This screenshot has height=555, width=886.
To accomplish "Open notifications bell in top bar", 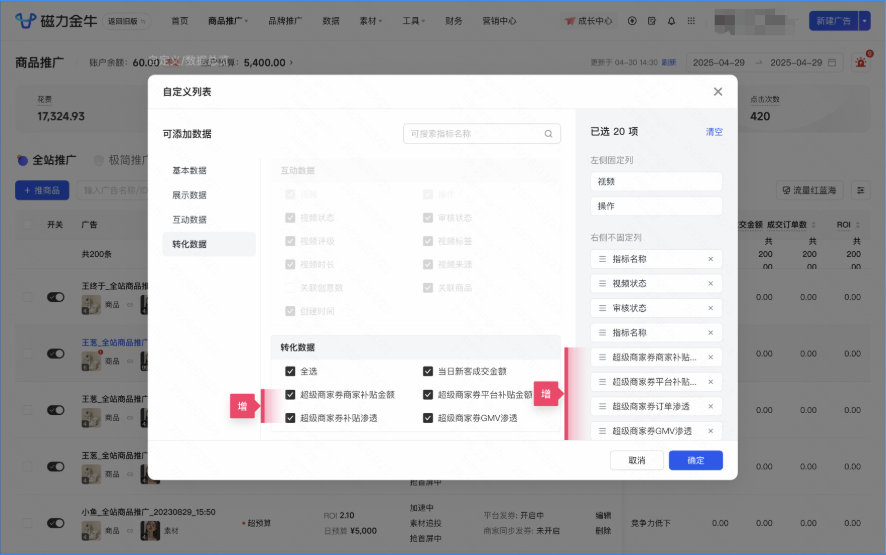I will [671, 21].
